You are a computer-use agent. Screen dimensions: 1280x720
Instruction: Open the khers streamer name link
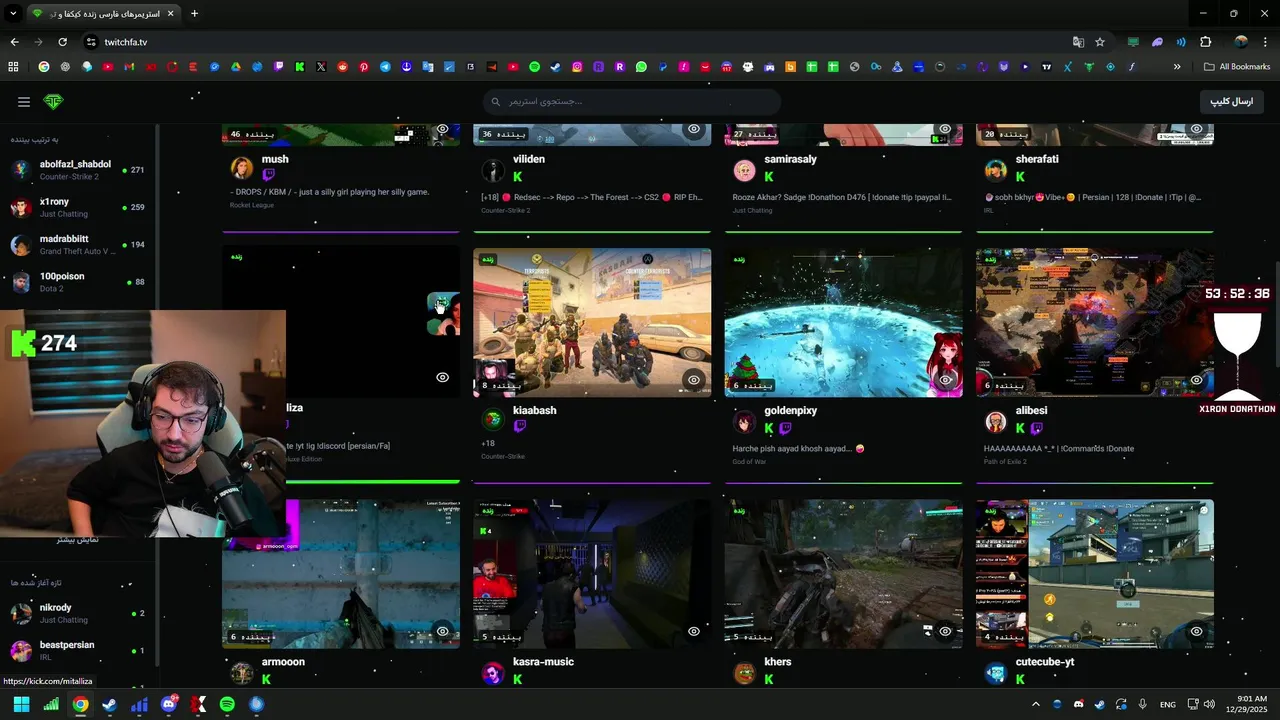pos(777,662)
